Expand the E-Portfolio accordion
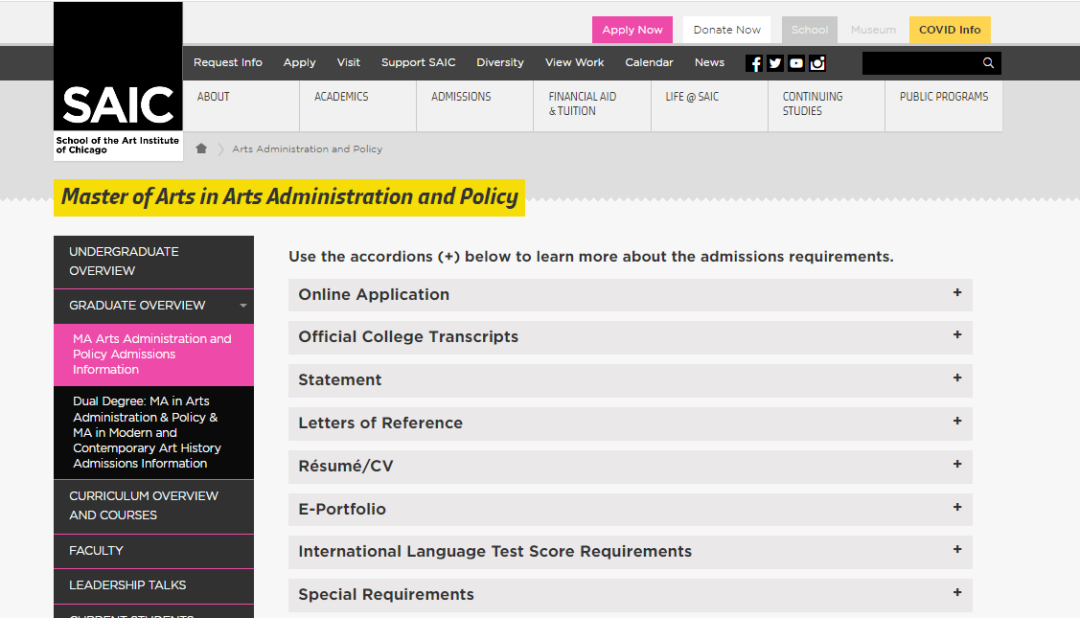Viewport: 1080px width, 618px height. (x=630, y=509)
